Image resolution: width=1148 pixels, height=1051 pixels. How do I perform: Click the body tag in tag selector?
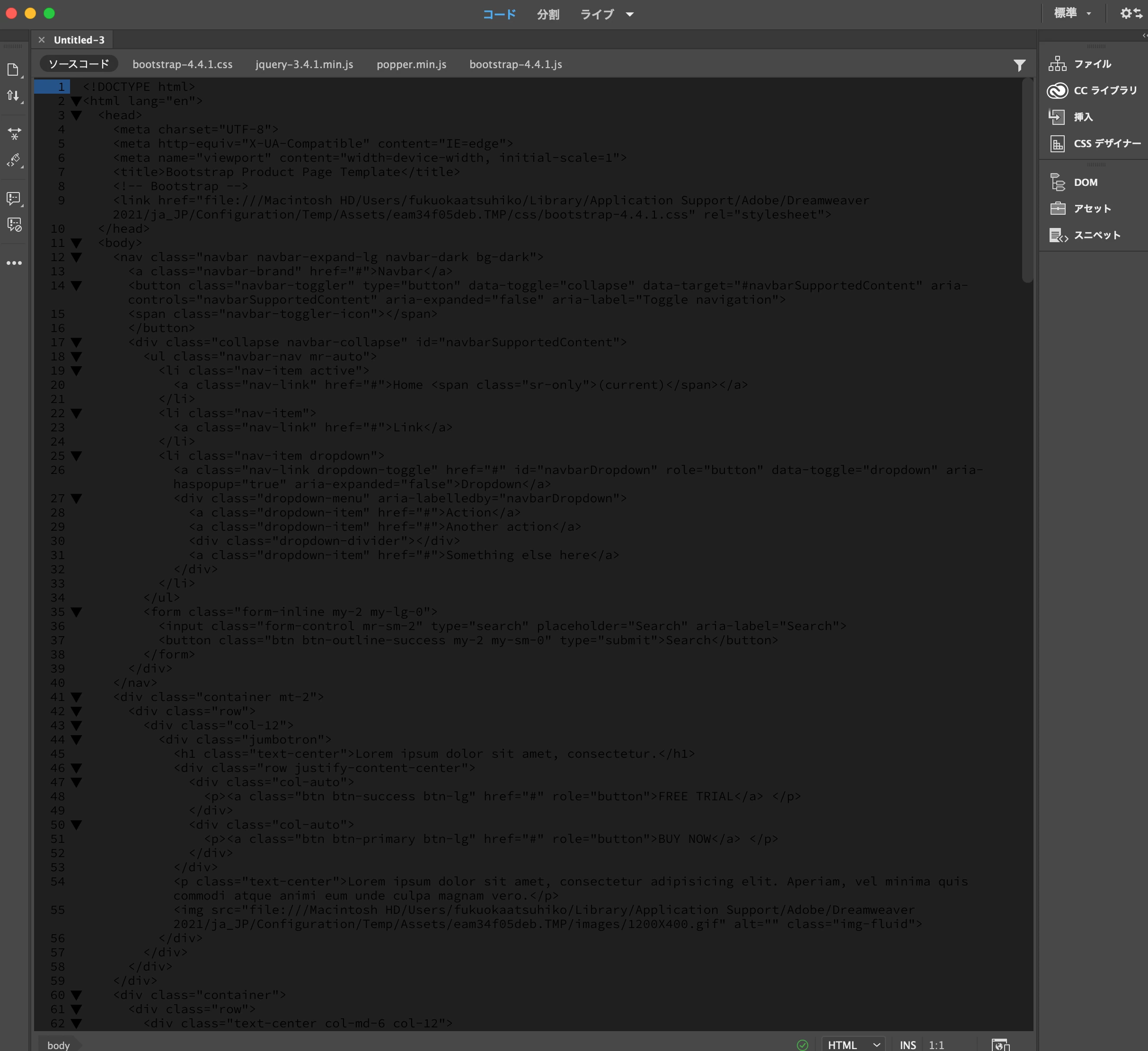[x=58, y=1045]
